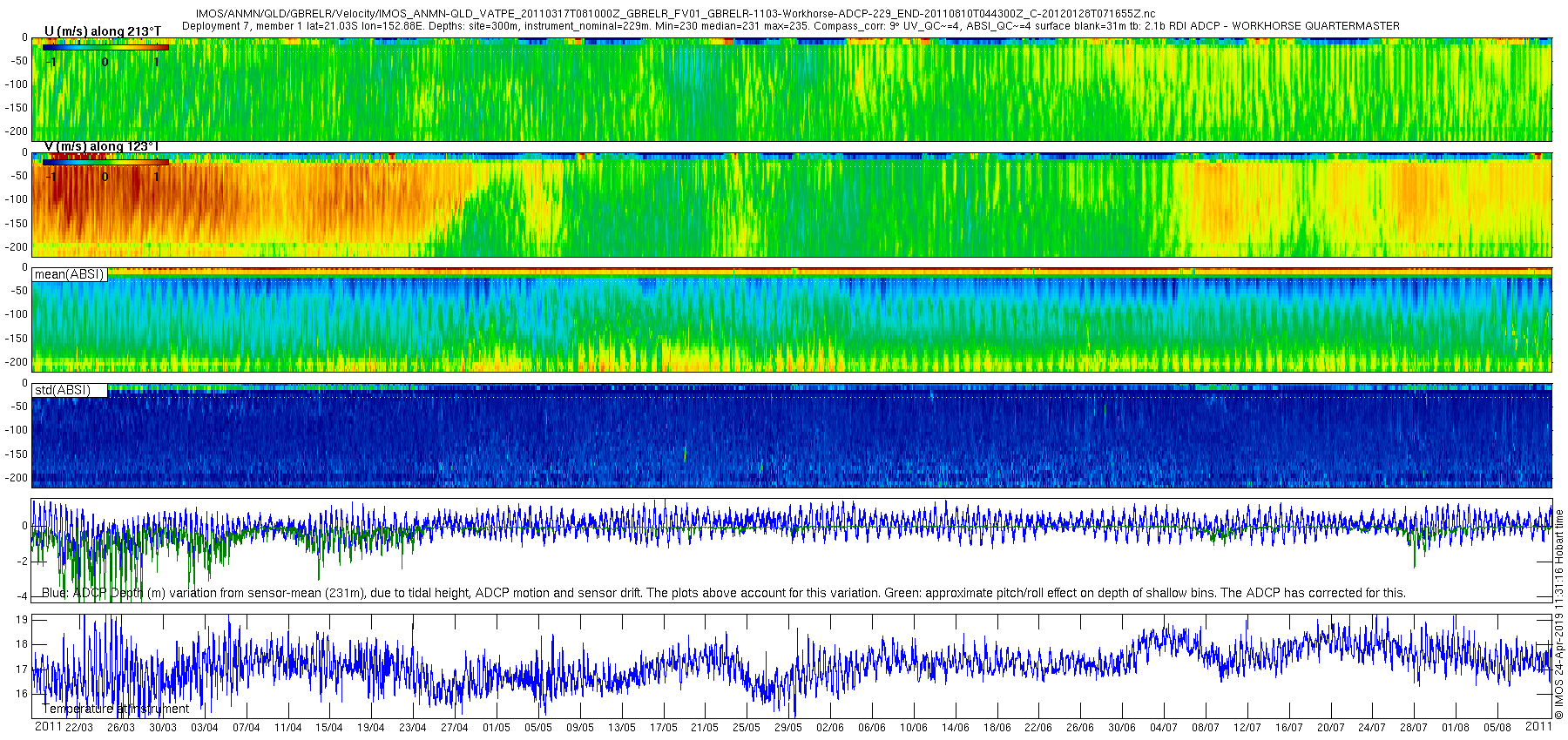Click the '-150' depth tick in mean(ABSI) panel

point(18,339)
